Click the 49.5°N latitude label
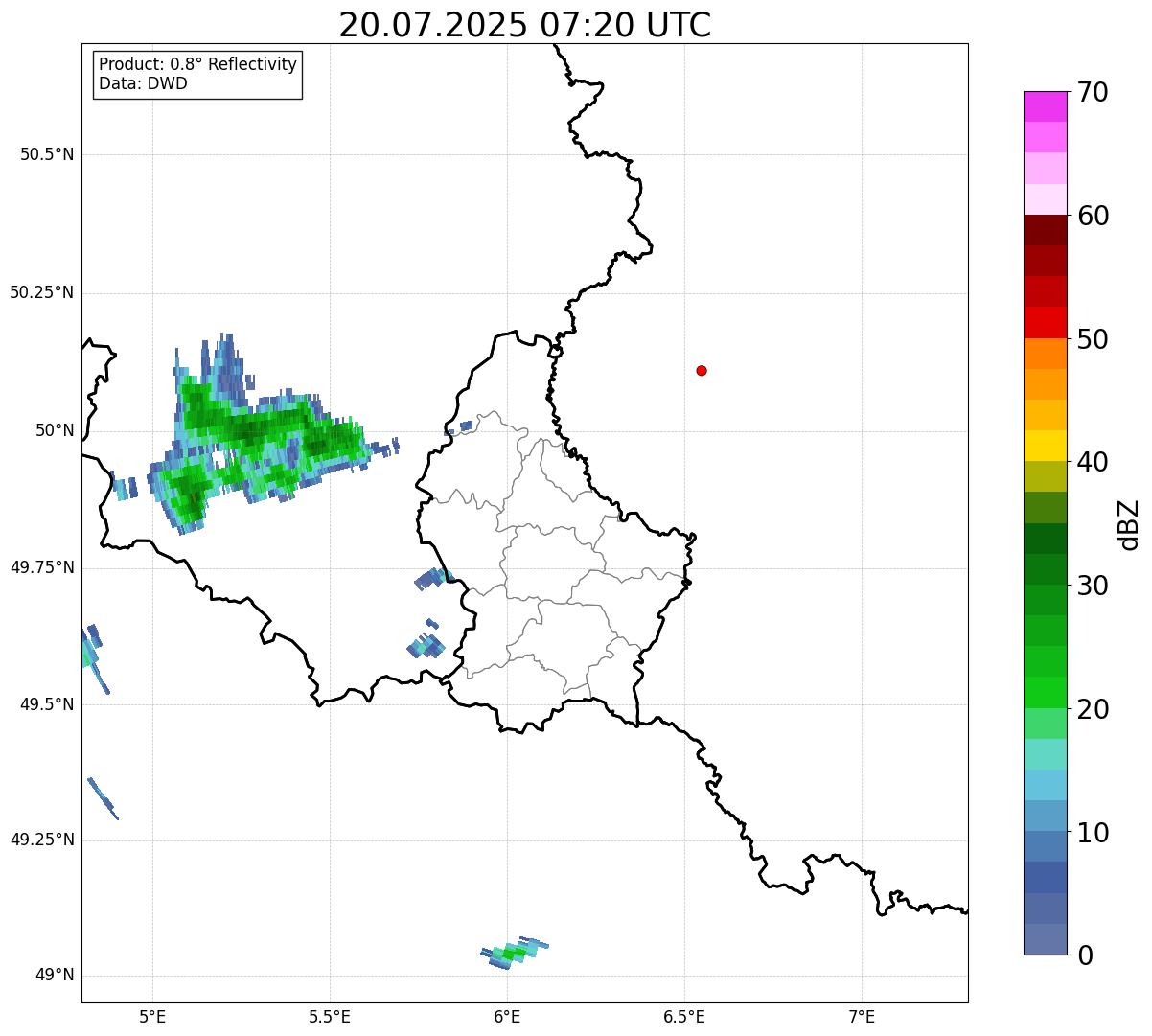This screenshot has width=1152, height=1036. point(47,704)
